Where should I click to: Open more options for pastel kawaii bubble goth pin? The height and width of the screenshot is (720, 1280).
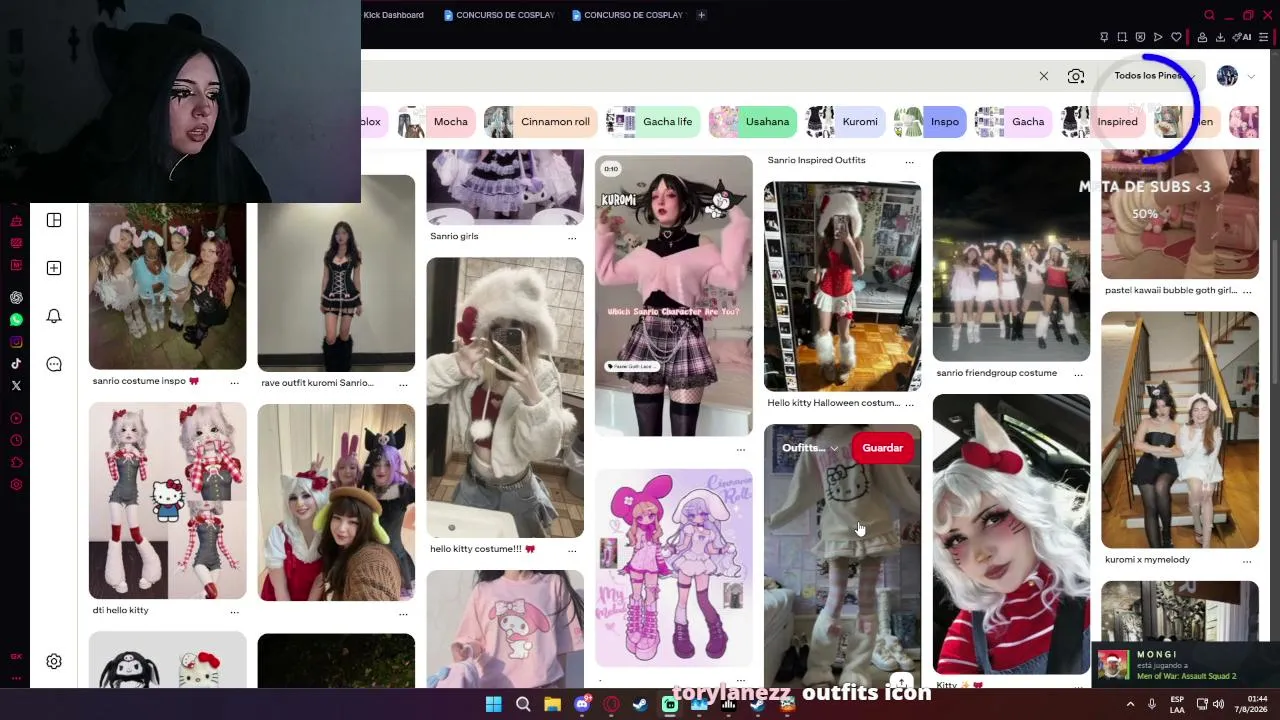(1246, 292)
